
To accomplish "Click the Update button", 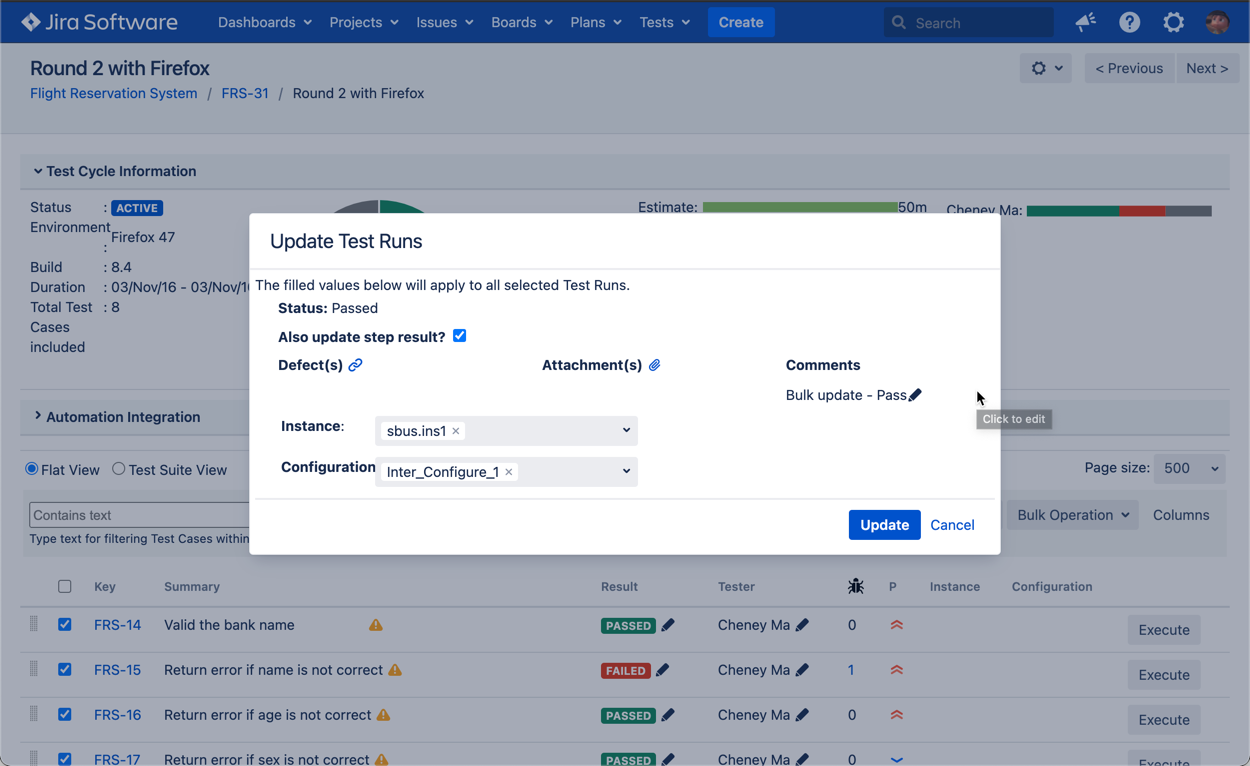I will [884, 525].
